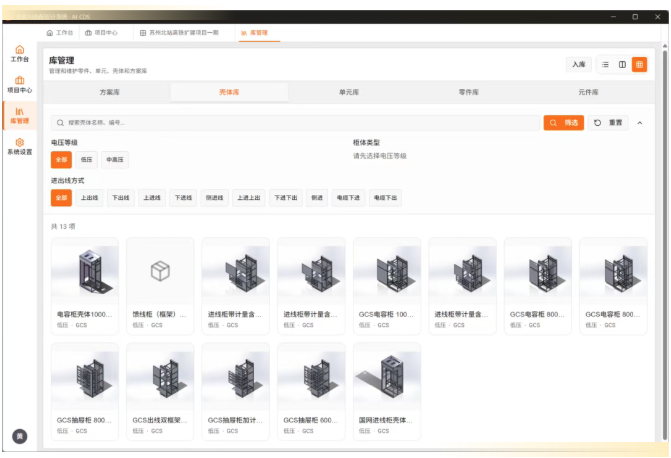Image resolution: width=671 pixels, height=458 pixels.
Task: Maximize the application window
Action: 635,17
